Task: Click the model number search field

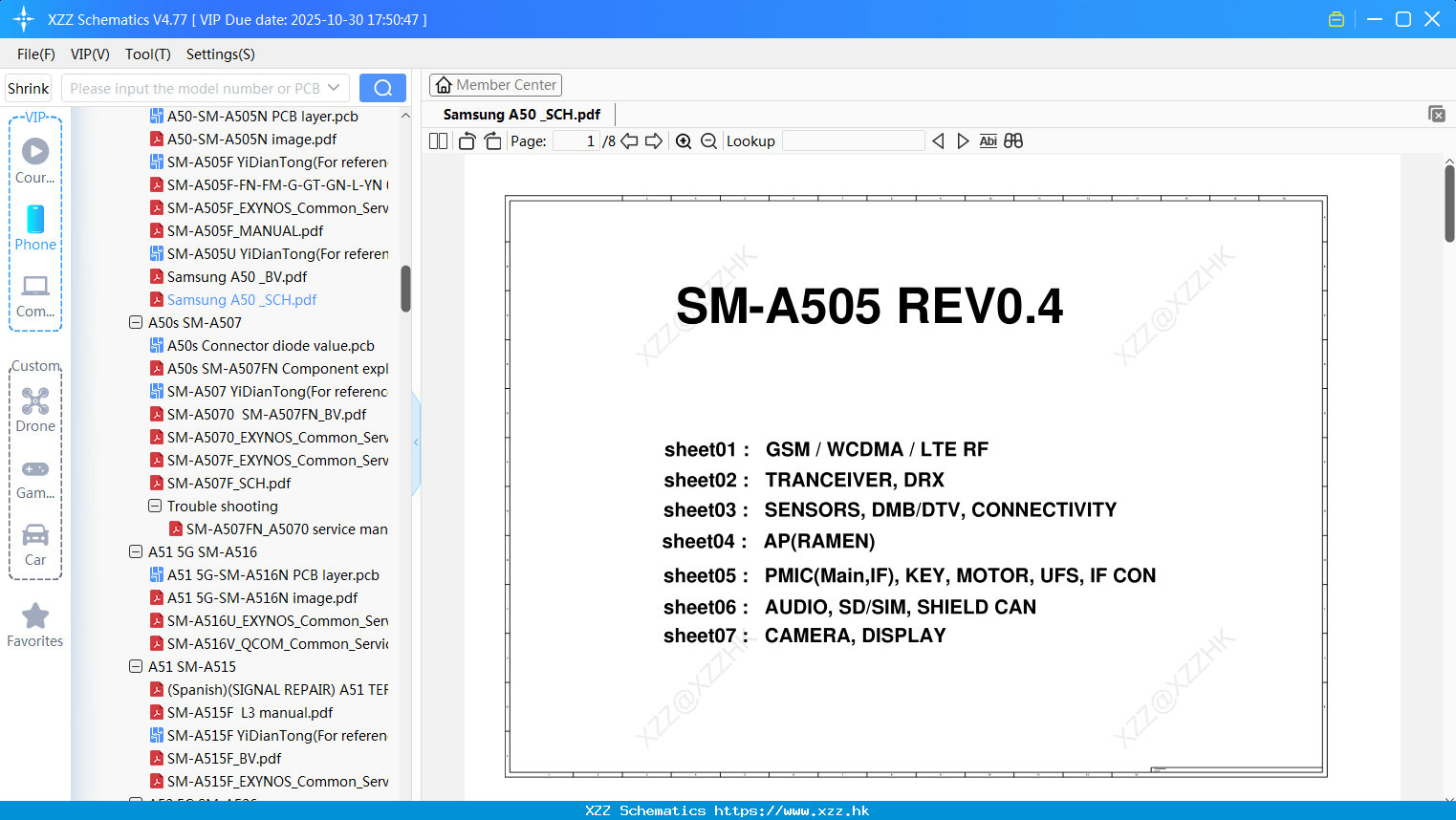Action: (196, 88)
